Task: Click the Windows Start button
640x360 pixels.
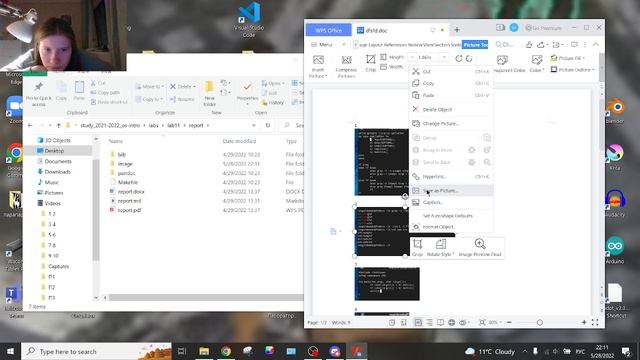Action: pyautogui.click(x=10, y=351)
